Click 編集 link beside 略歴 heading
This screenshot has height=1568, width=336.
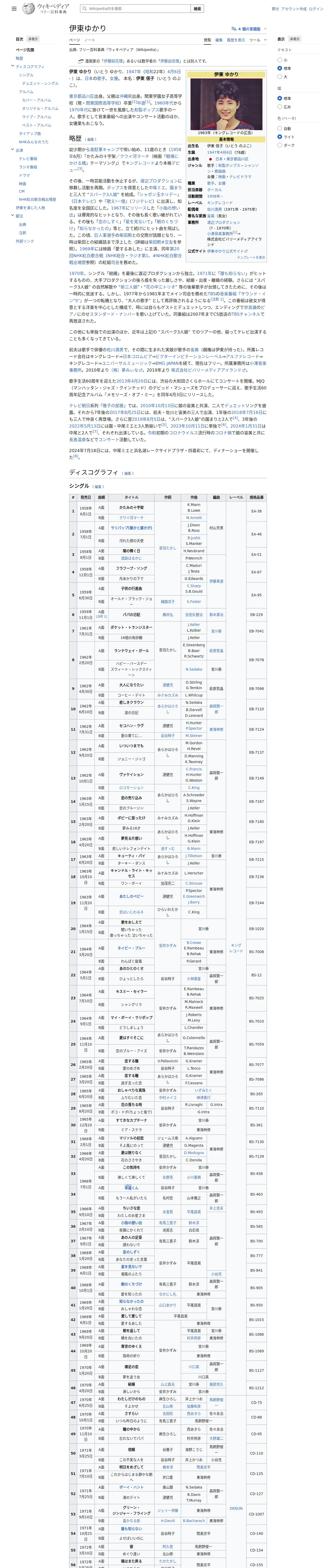(x=91, y=139)
